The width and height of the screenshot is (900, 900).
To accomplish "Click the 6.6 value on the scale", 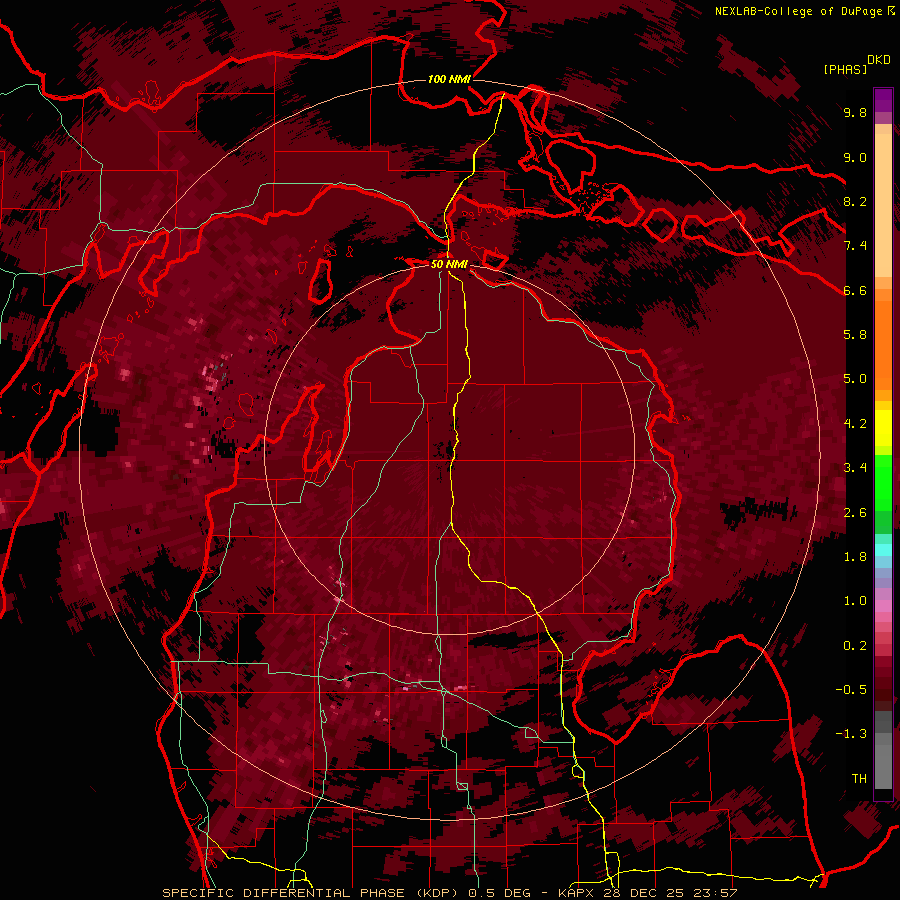I will pos(855,290).
